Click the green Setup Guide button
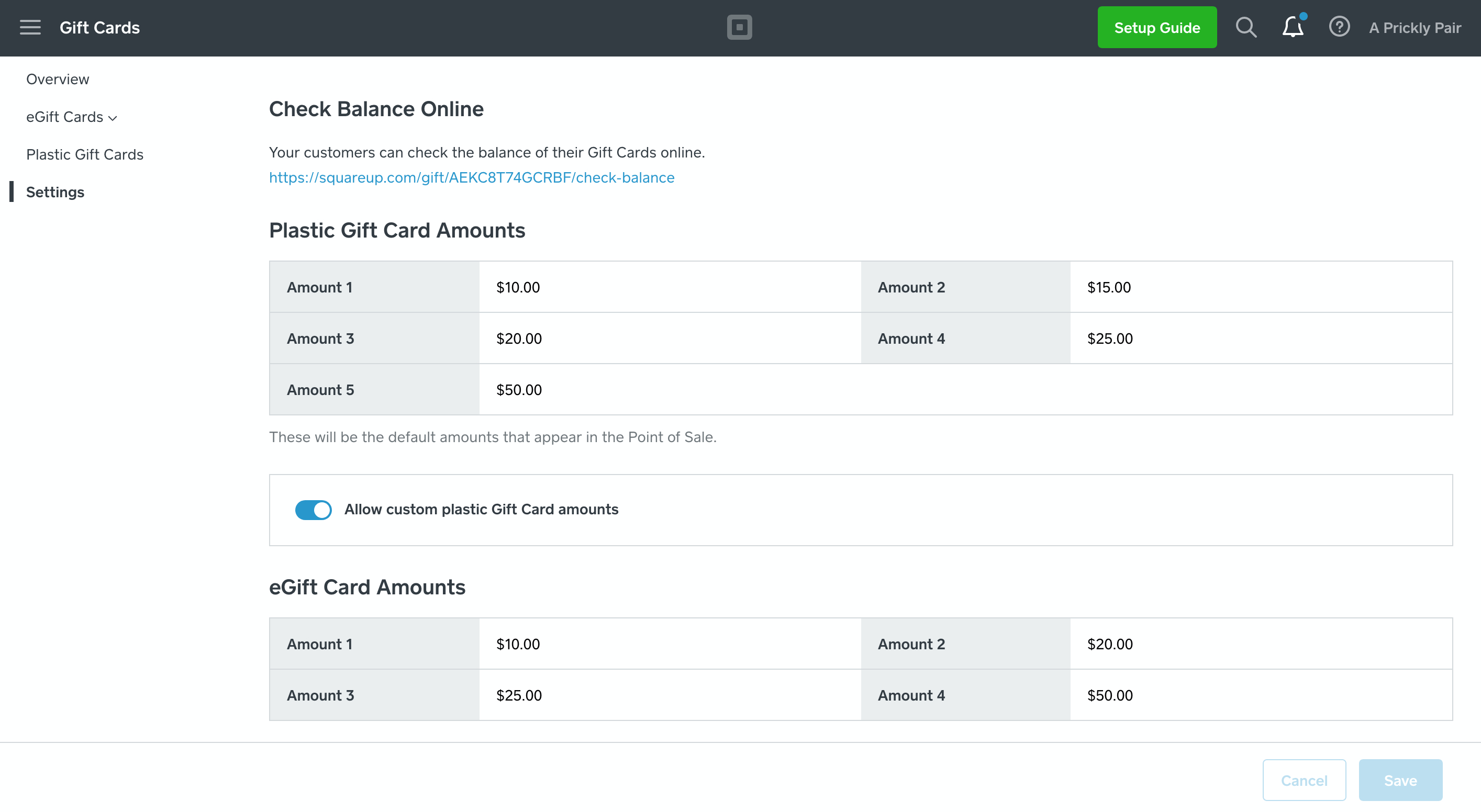The image size is (1481, 812). (x=1157, y=28)
